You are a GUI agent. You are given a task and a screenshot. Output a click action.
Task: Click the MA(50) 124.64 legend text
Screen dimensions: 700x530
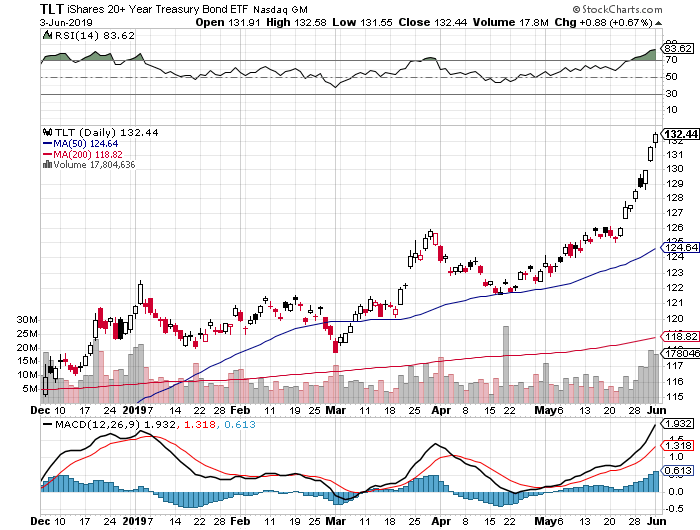coord(86,144)
